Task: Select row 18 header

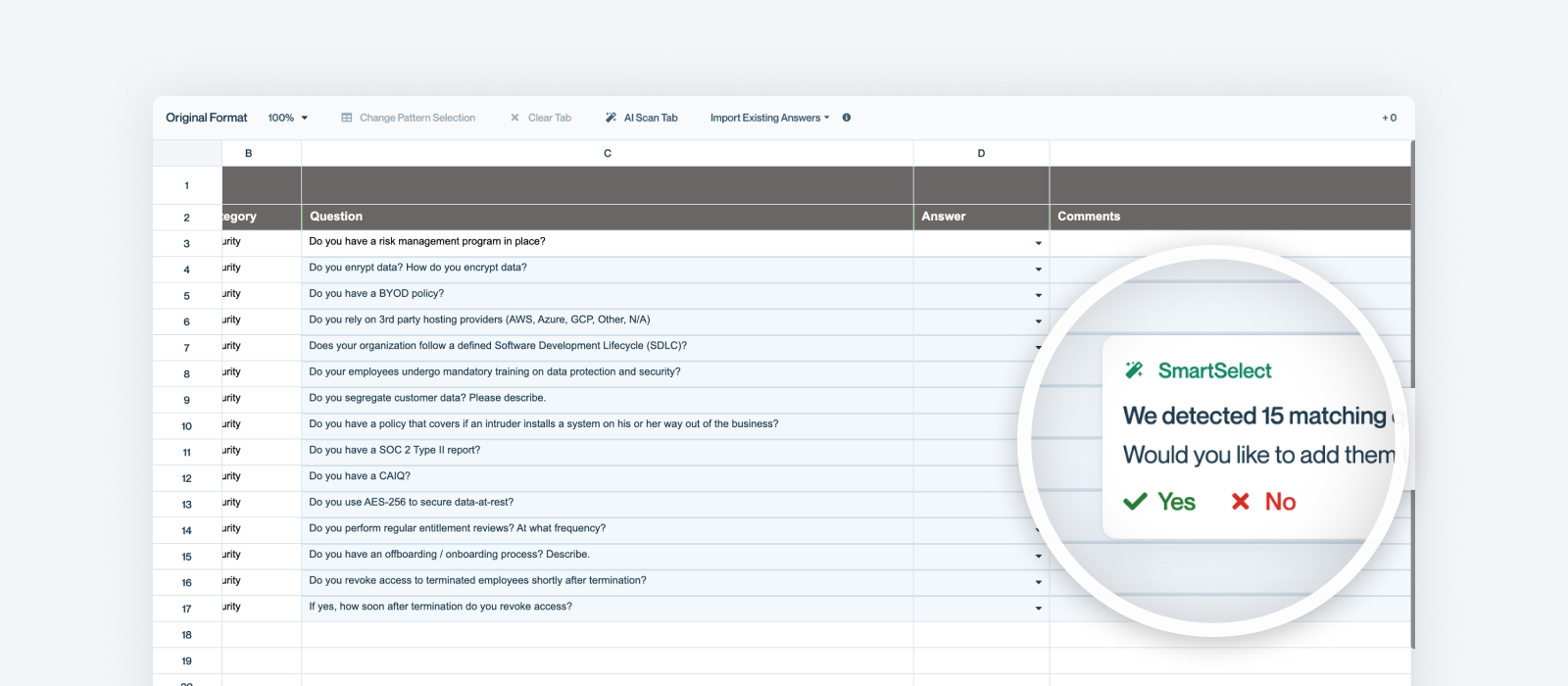Action: [x=187, y=635]
